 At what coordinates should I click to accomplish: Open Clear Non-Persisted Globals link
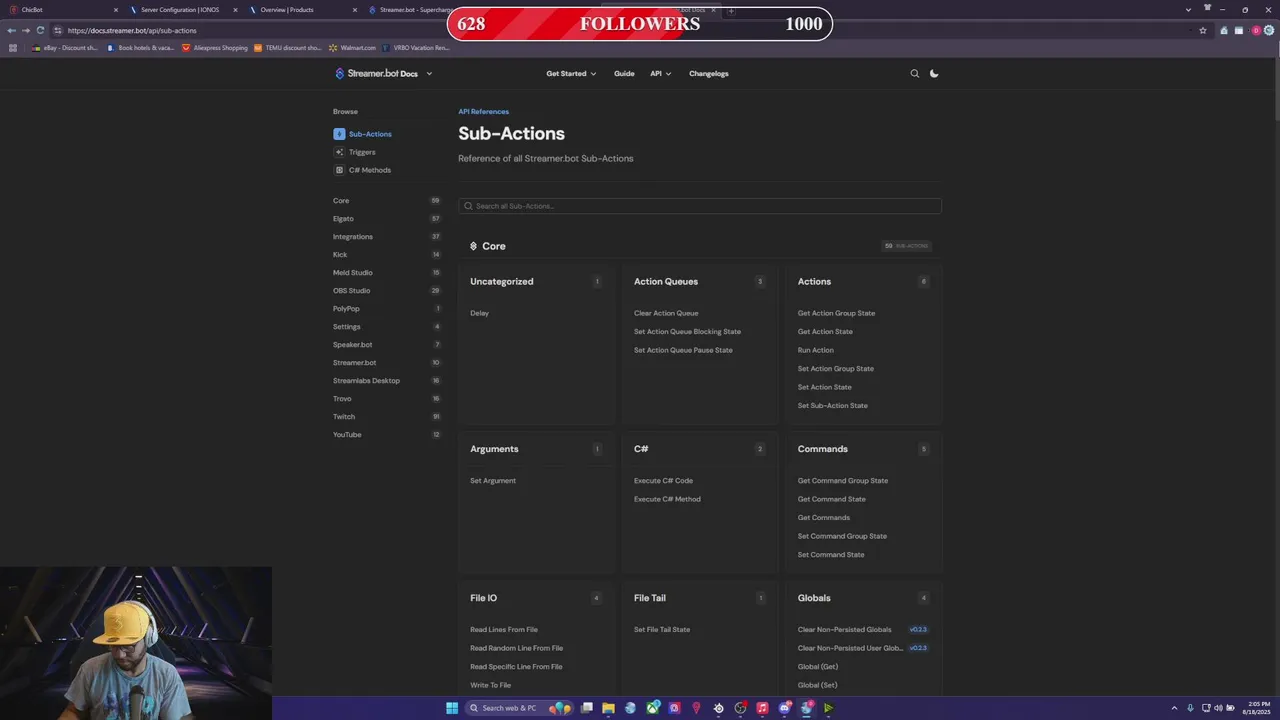(x=844, y=630)
